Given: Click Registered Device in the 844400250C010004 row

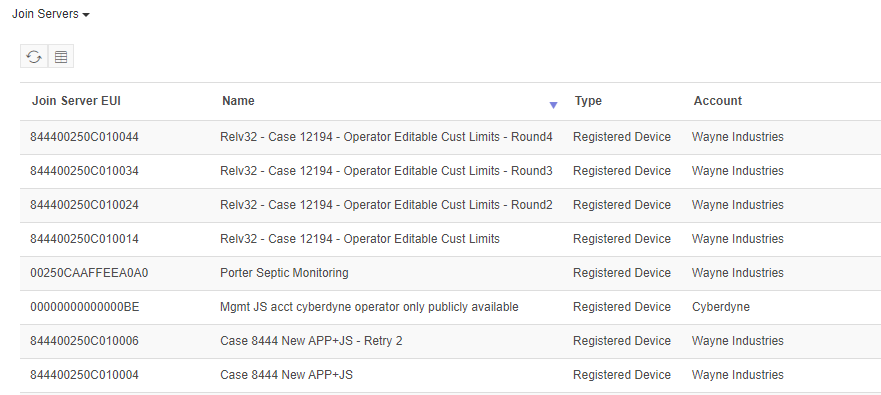Looking at the screenshot, I should point(622,375).
